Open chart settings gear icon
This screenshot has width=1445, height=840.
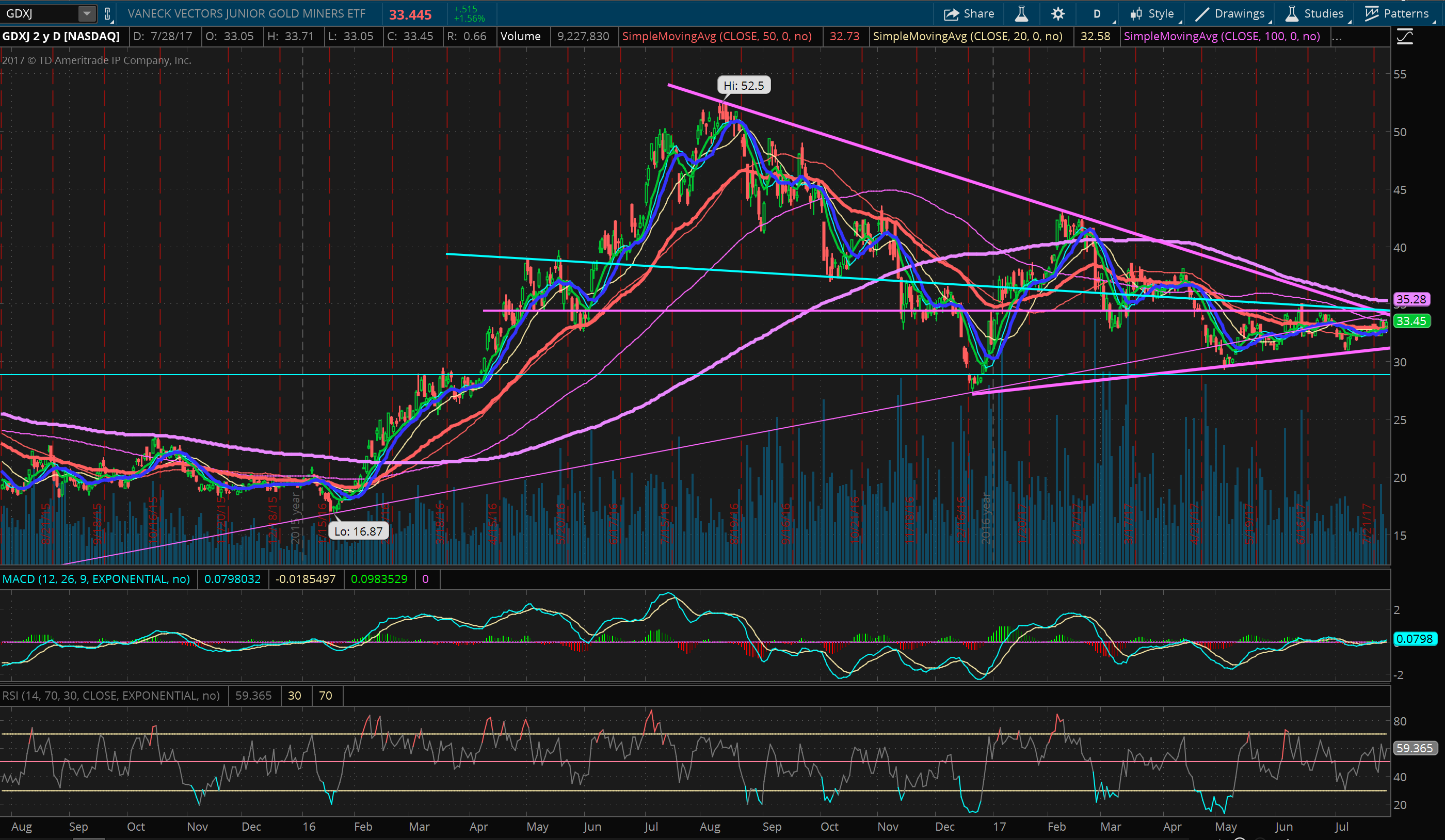pos(1058,13)
